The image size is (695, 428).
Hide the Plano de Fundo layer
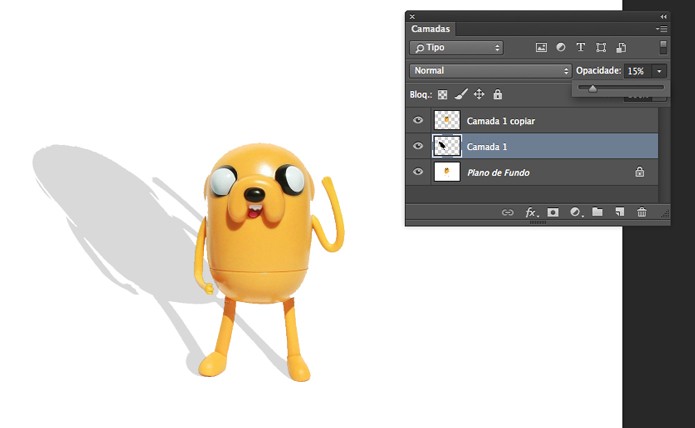coord(418,171)
